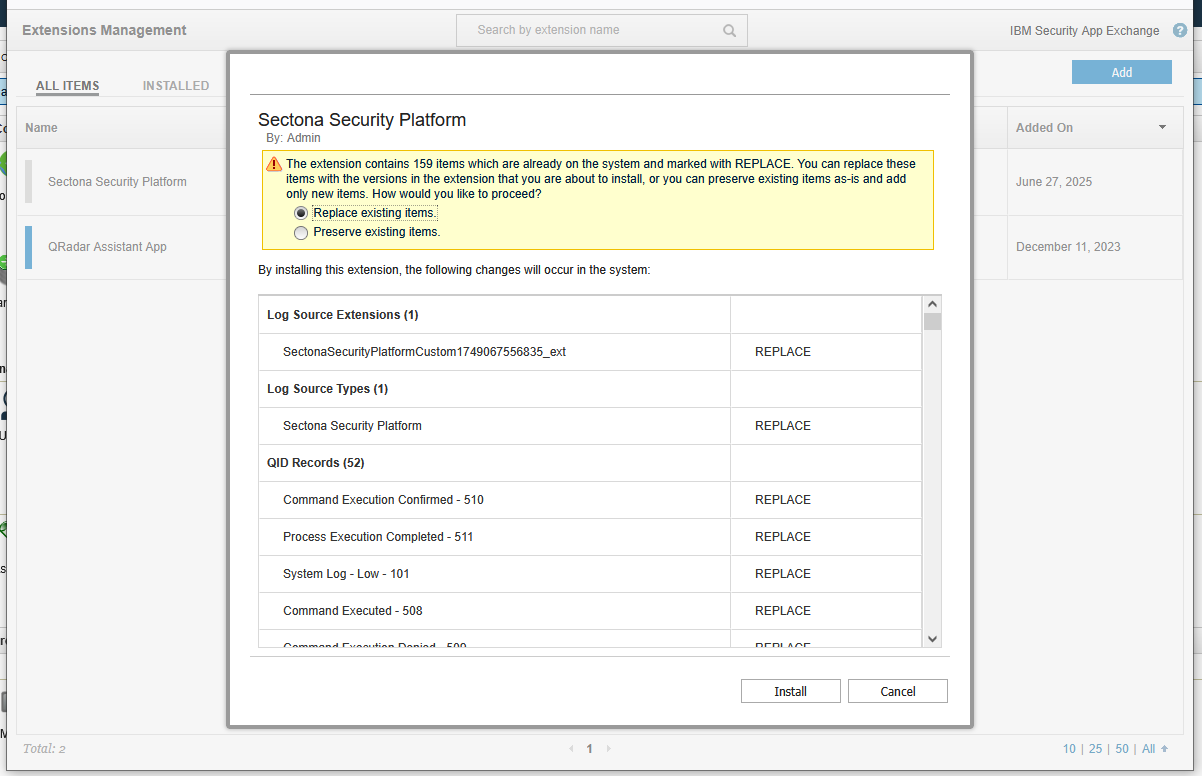Select Replace existing items option
This screenshot has height=776, width=1202.
coord(301,213)
